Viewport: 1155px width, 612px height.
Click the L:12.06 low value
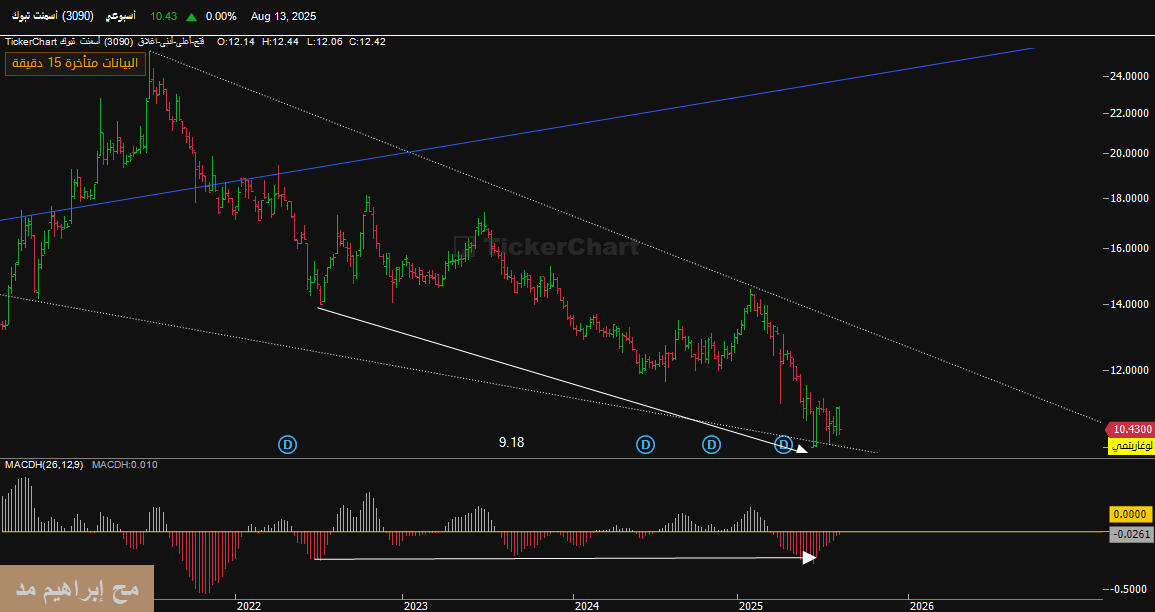pyautogui.click(x=323, y=42)
